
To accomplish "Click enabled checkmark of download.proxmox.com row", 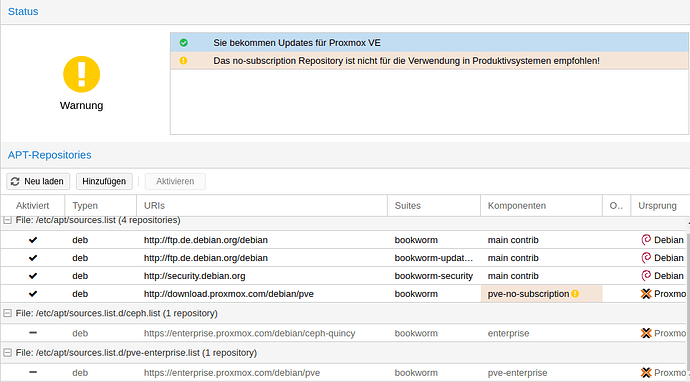I will (33, 294).
